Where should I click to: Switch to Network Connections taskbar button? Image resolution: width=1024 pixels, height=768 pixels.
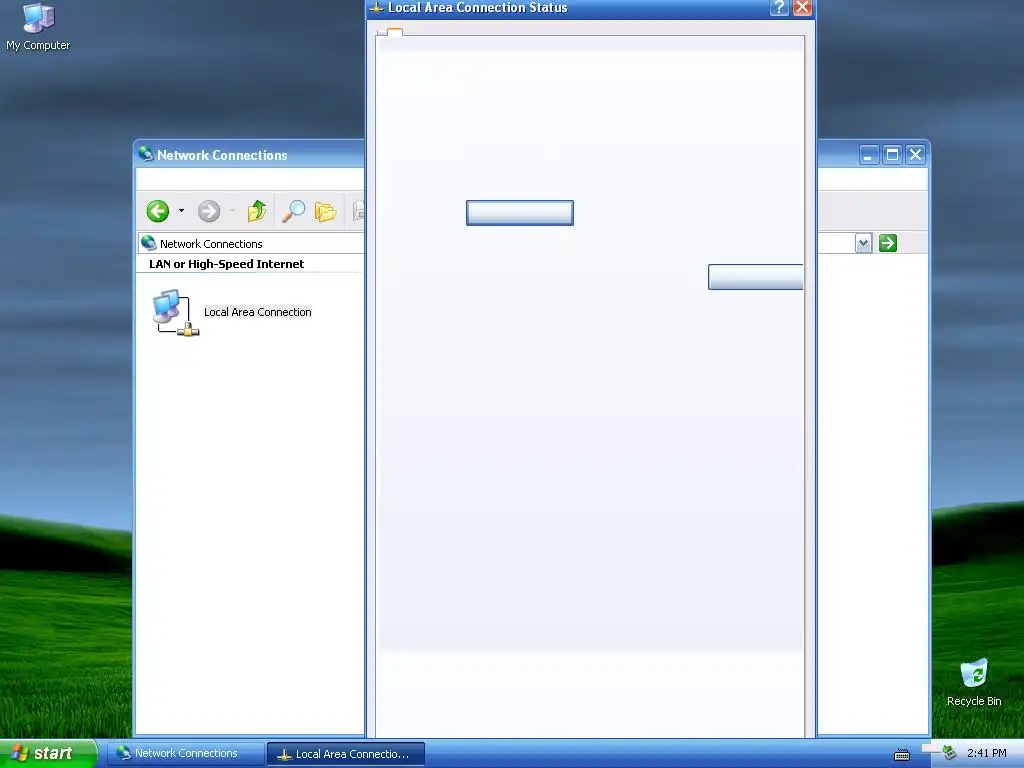click(x=185, y=754)
